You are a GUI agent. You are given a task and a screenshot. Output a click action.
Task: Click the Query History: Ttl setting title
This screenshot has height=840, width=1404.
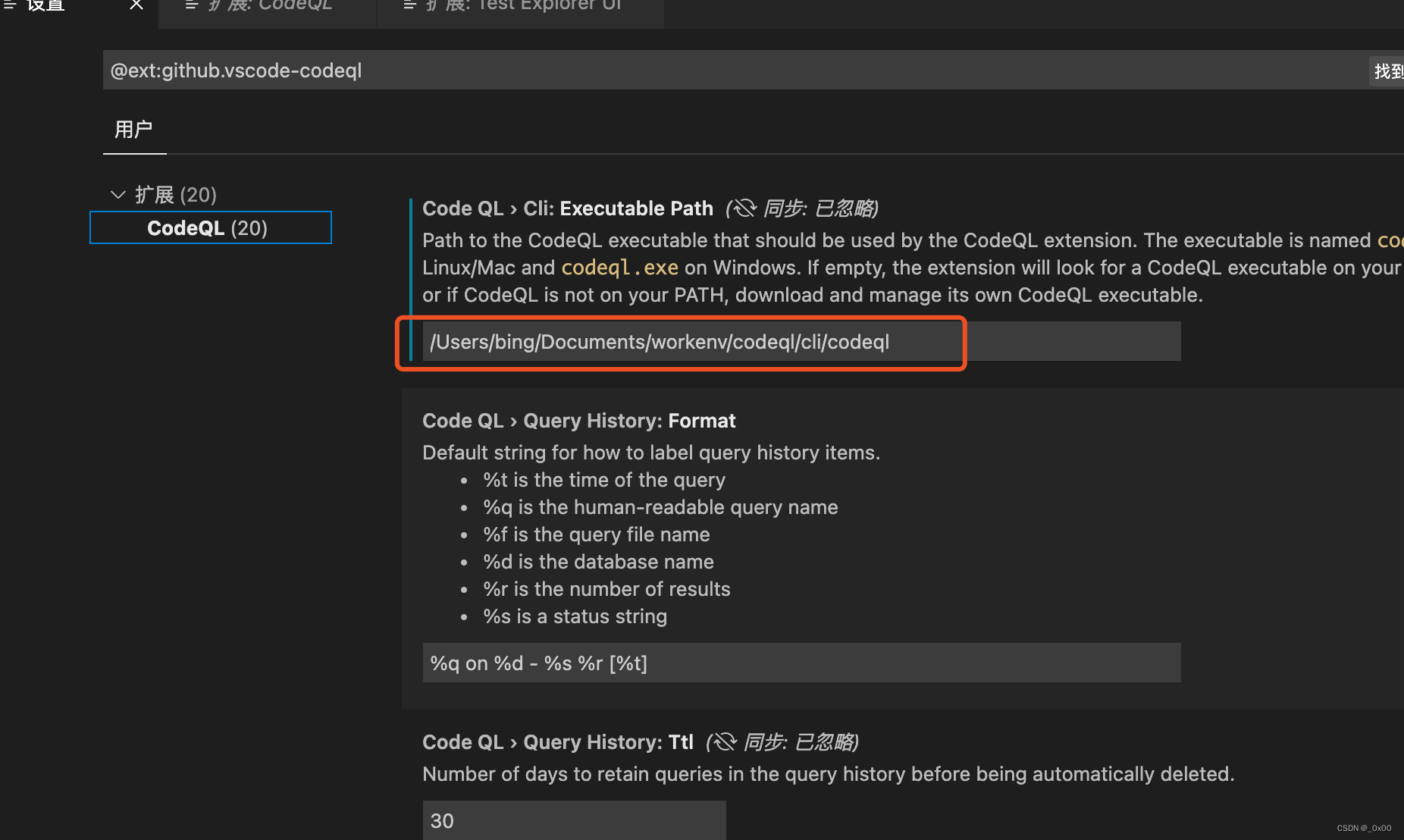coord(558,742)
